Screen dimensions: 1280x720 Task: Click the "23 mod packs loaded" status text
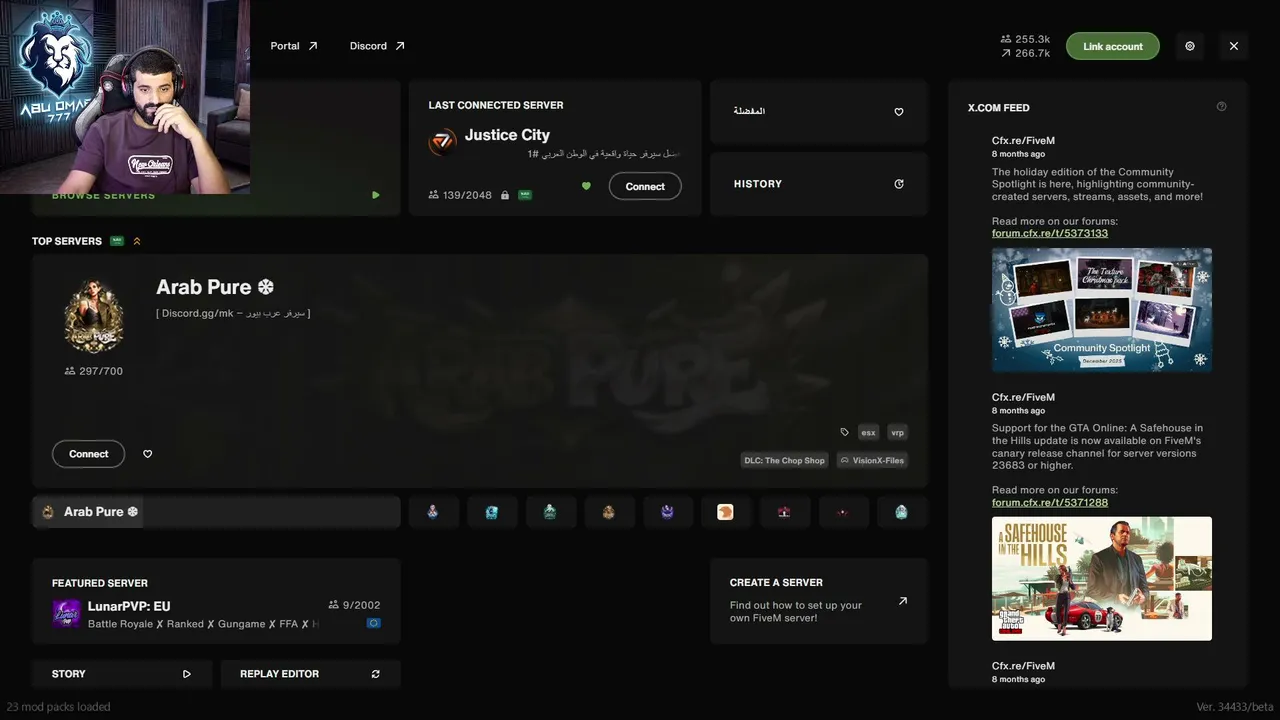point(58,707)
